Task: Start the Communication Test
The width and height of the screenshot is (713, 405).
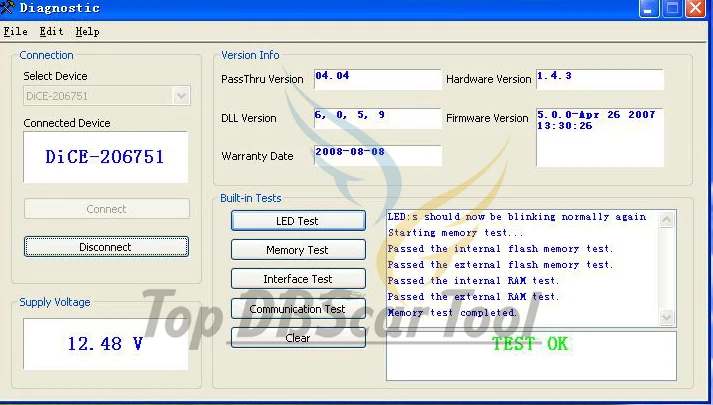Action: 298,309
